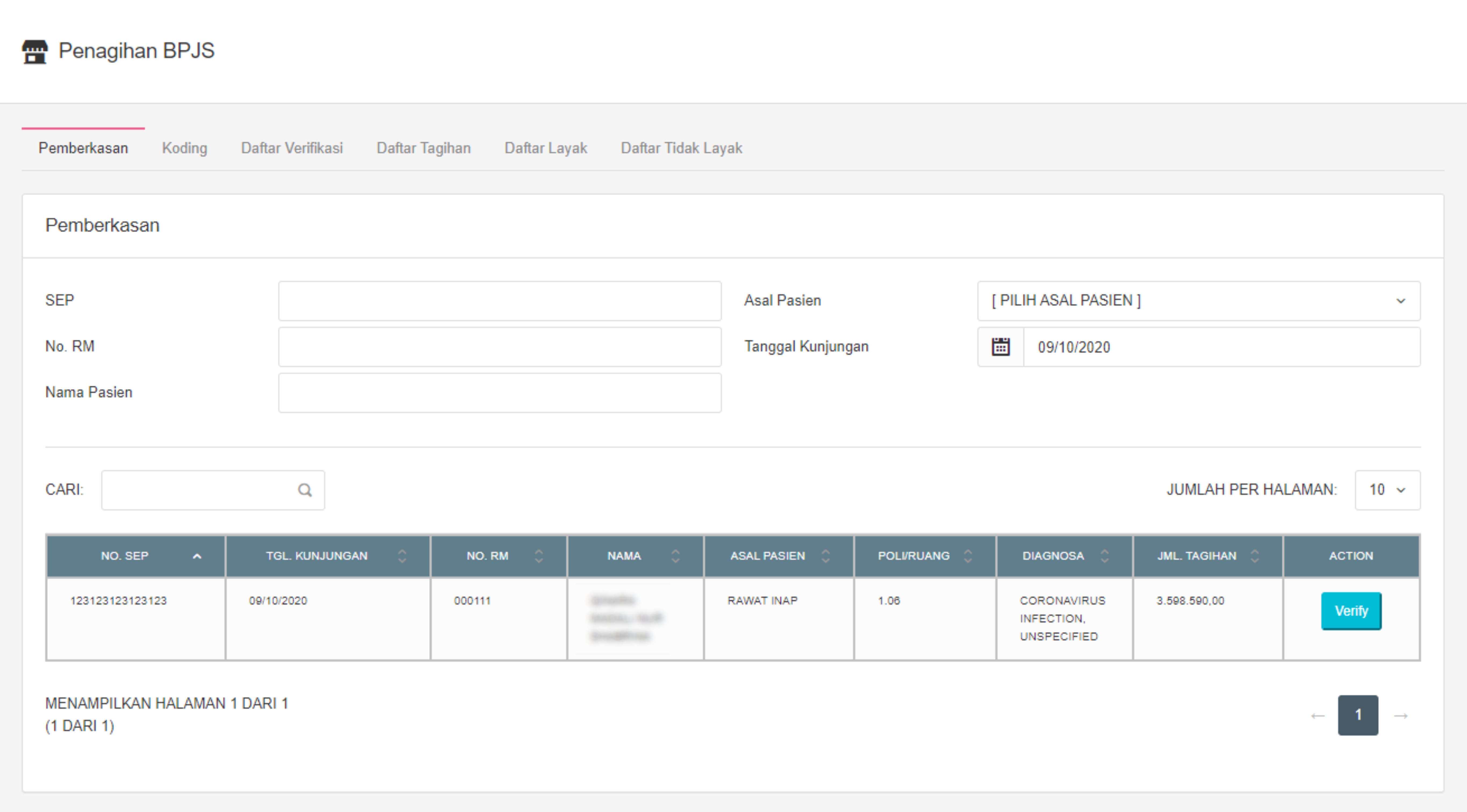Click the Nama Pasien text field
Image resolution: width=1467 pixels, height=812 pixels.
click(499, 393)
